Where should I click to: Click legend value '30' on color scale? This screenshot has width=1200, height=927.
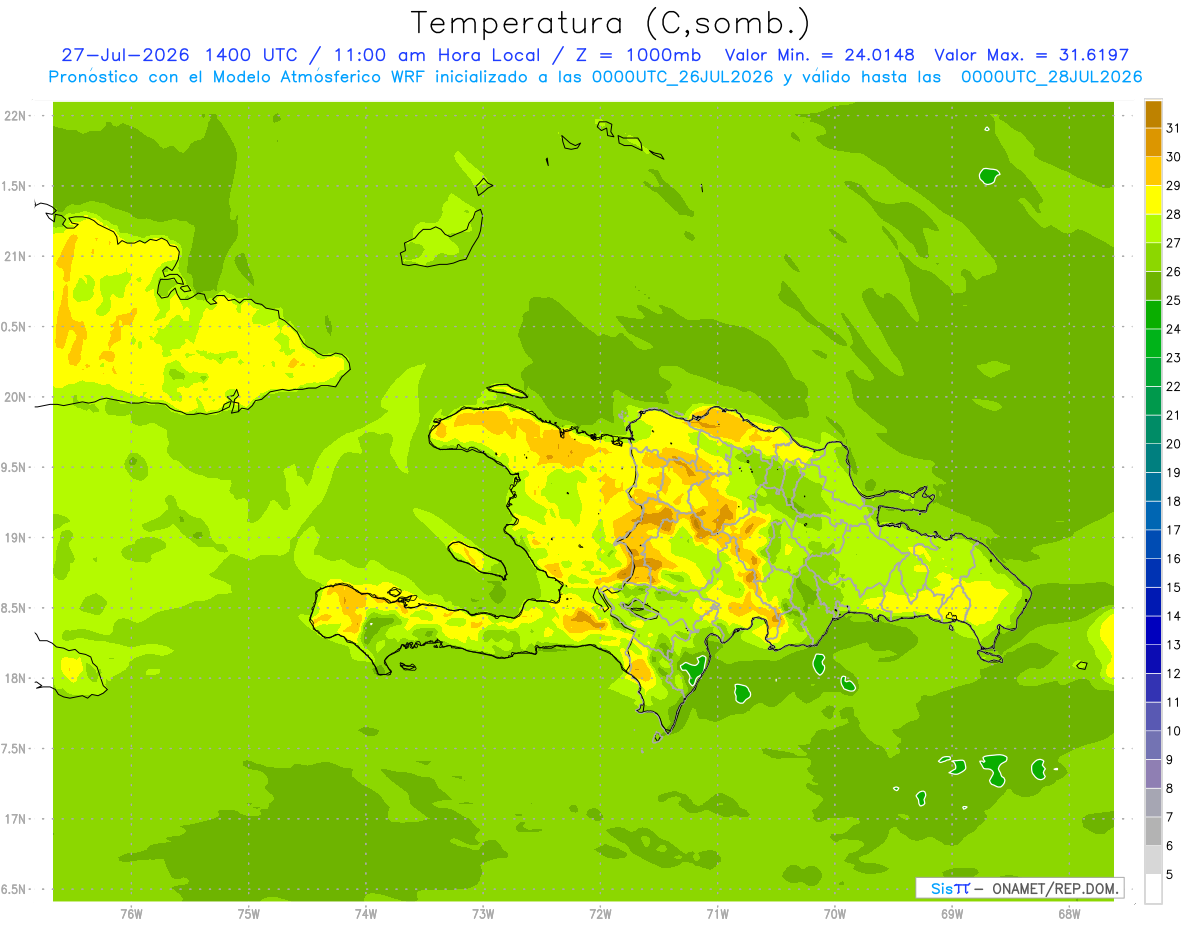[1173, 157]
